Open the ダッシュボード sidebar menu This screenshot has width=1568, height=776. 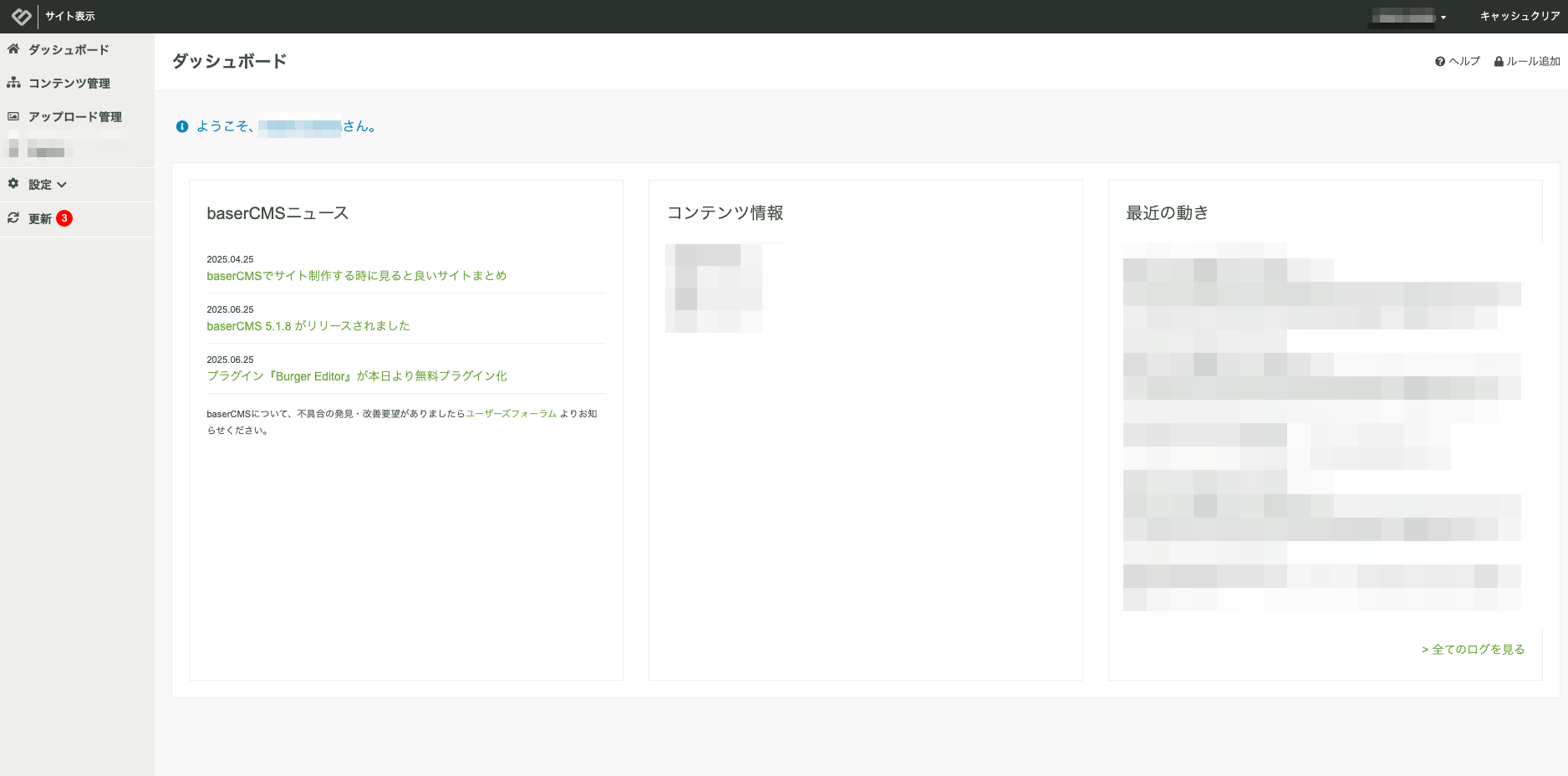click(69, 50)
